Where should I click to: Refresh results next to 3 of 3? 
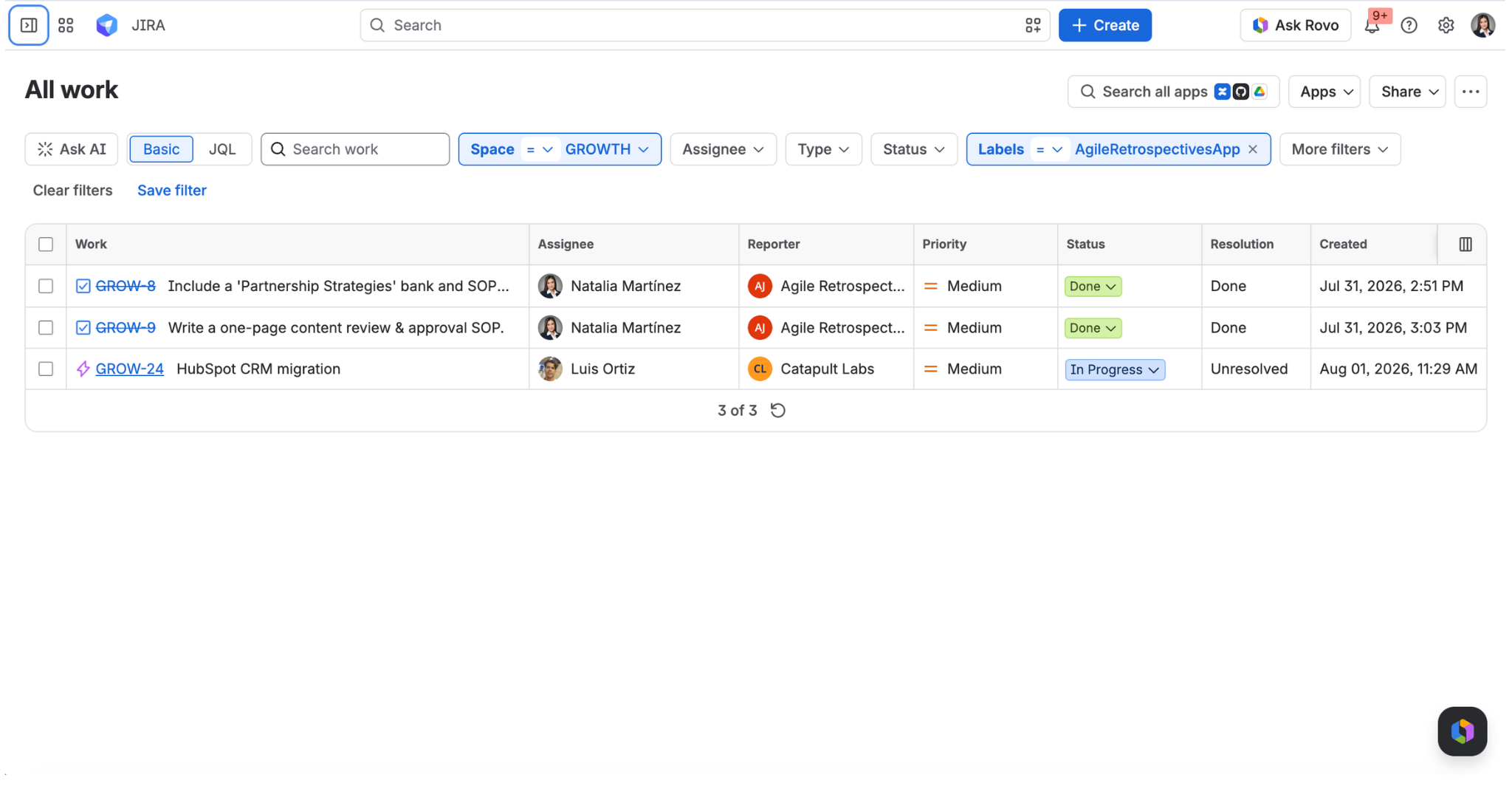778,410
